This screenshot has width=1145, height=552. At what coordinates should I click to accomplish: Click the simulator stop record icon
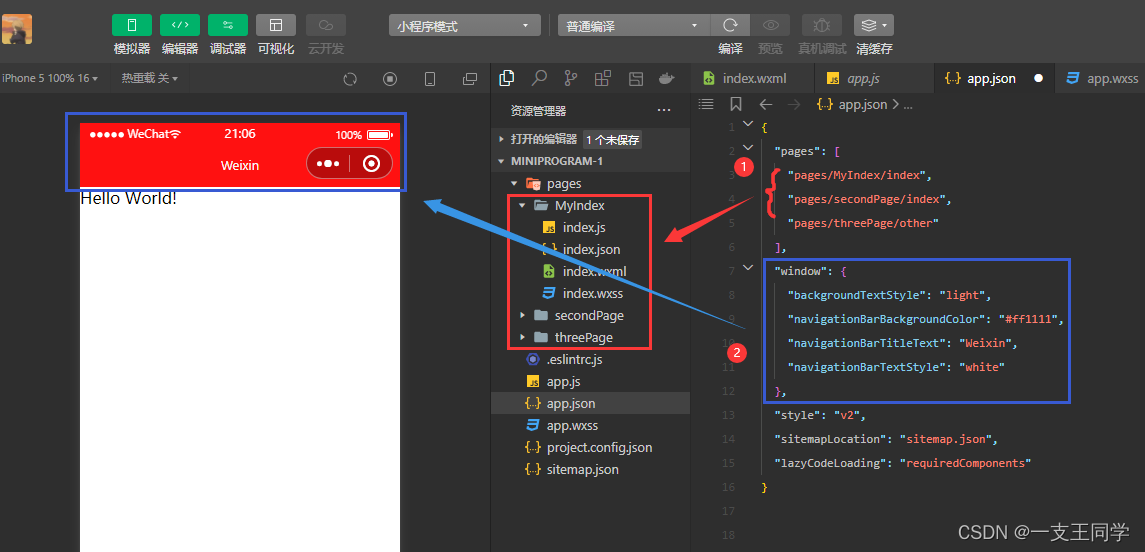click(390, 78)
